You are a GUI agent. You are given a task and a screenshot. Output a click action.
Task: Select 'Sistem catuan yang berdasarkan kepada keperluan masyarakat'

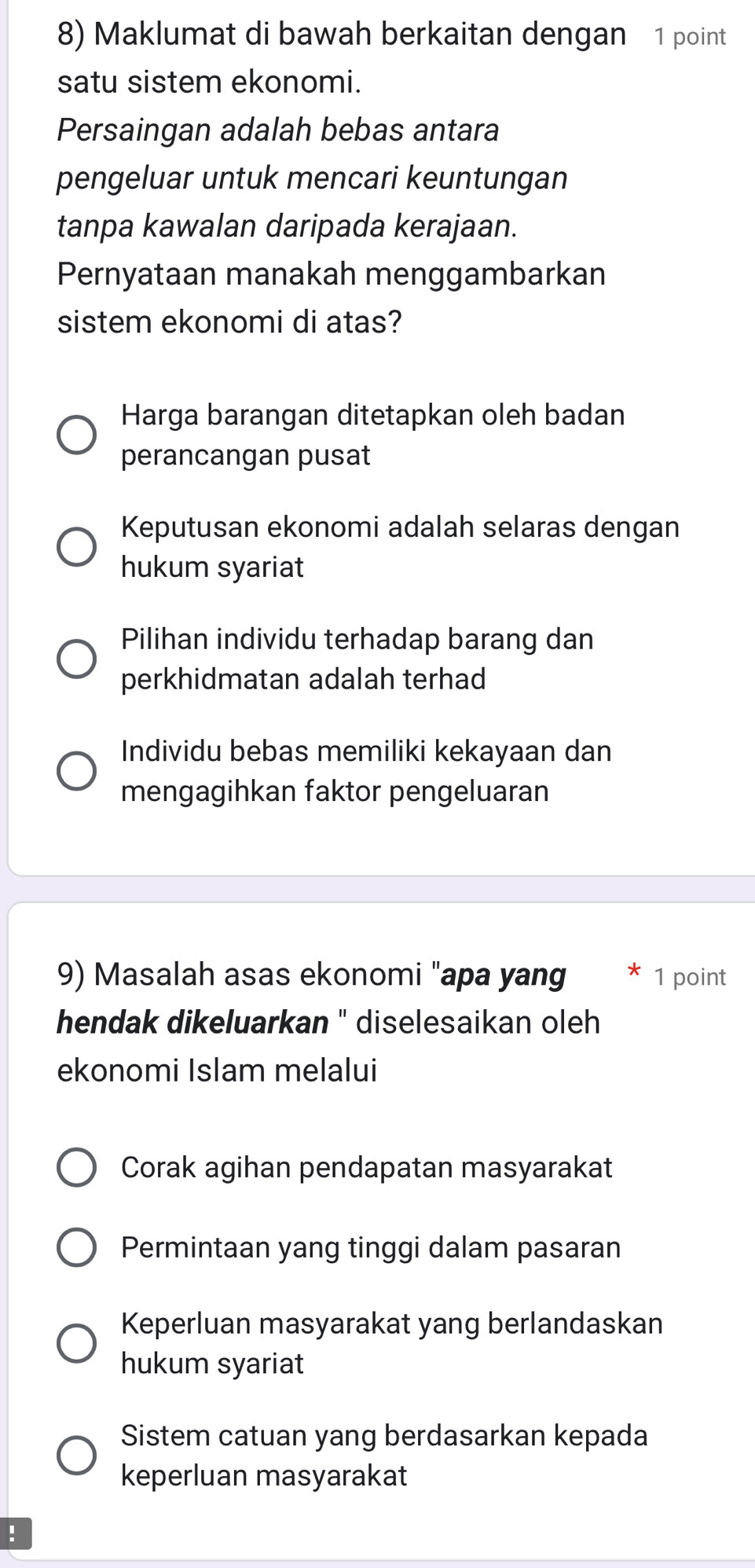coord(75,1454)
